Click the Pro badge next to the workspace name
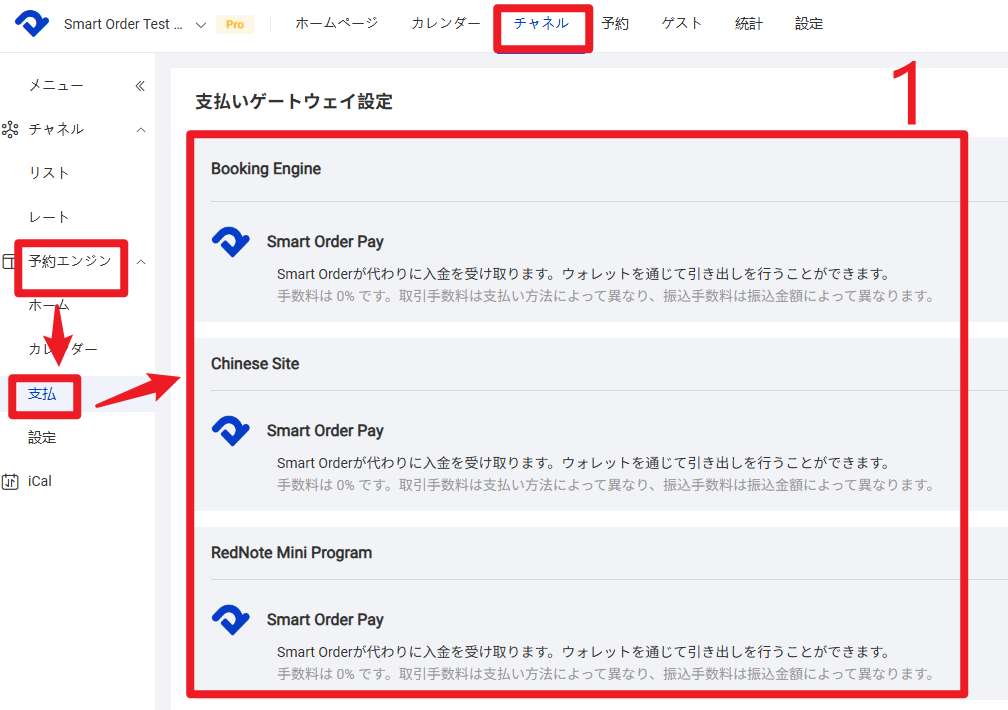 [x=234, y=23]
